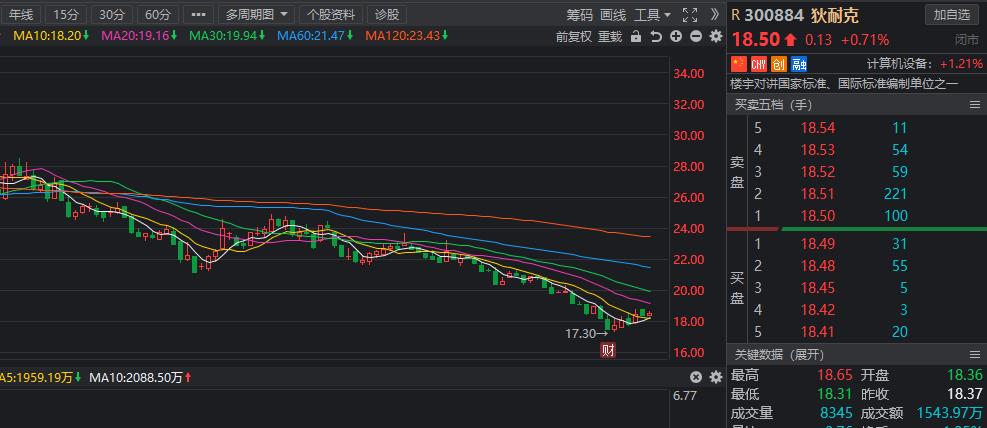The image size is (987, 428).
Task: Click sell level 3 price 18.52
Action: pyautogui.click(x=818, y=172)
